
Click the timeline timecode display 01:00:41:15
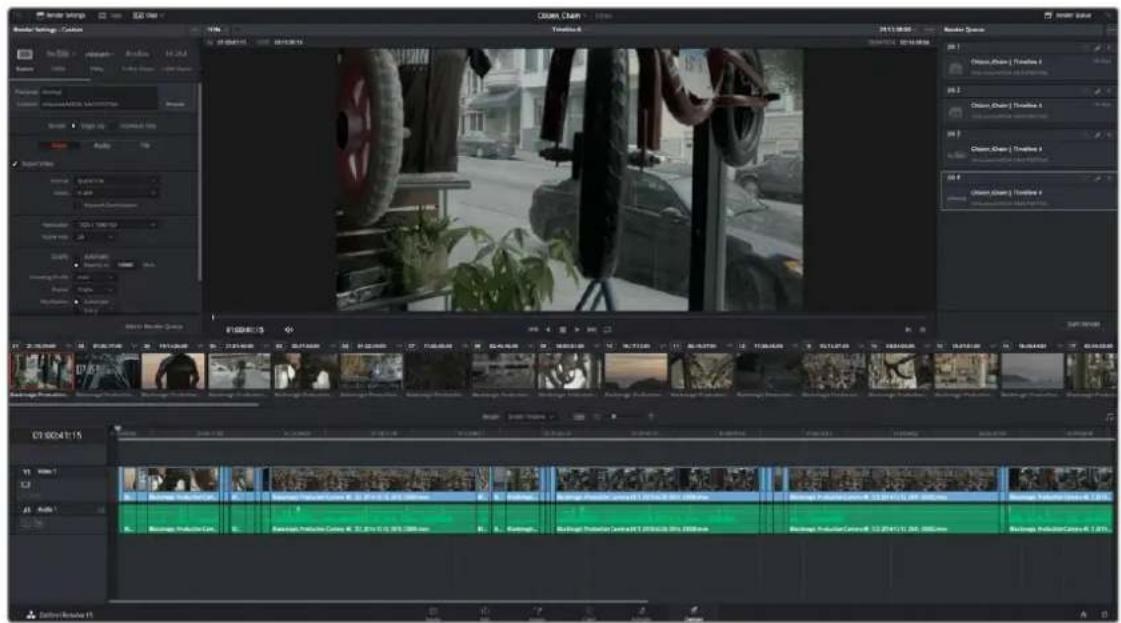57,435
